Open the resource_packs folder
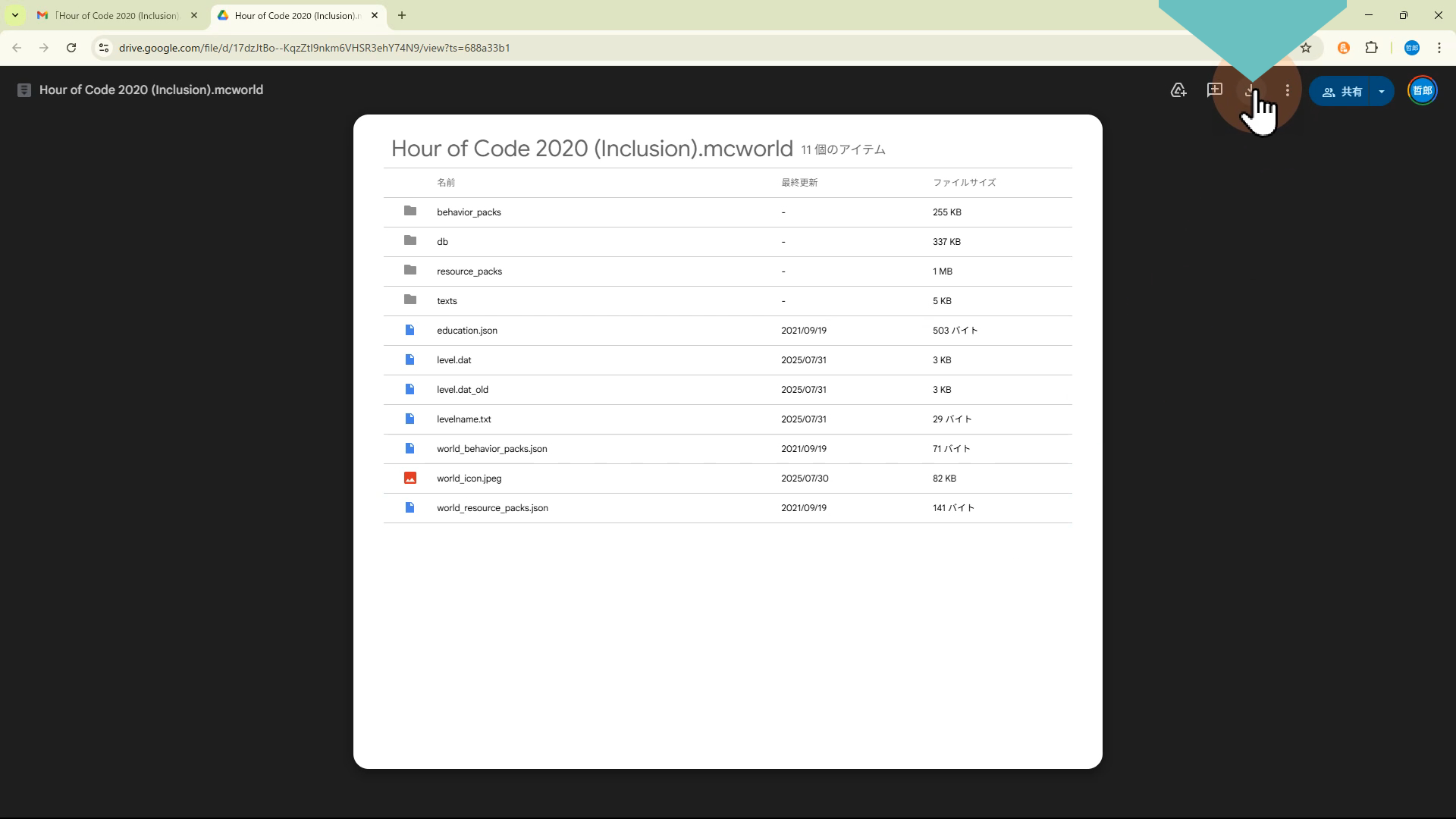Image resolution: width=1456 pixels, height=819 pixels. [469, 271]
